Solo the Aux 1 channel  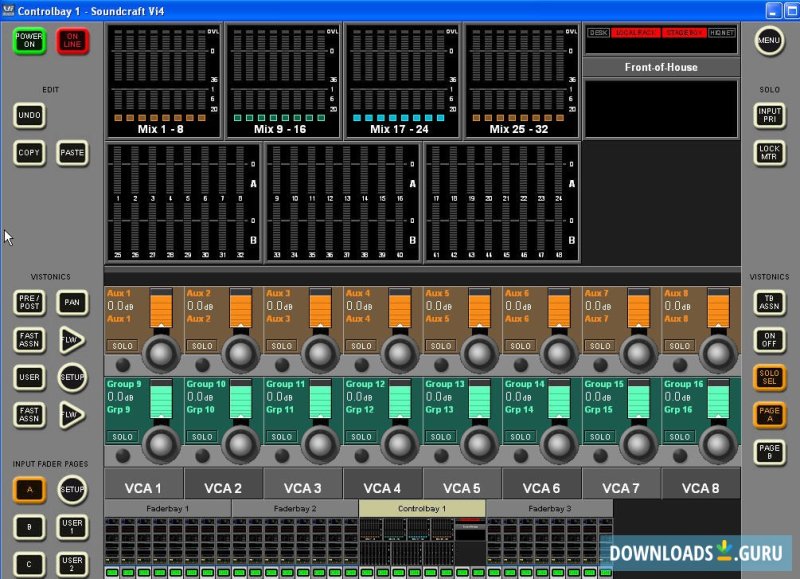[122, 346]
